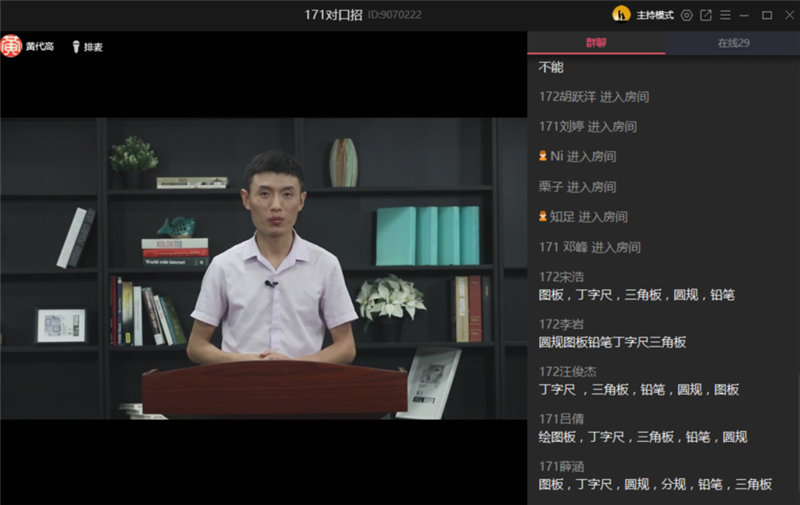Open settings via the hexagon icon
The height and width of the screenshot is (505, 800).
686,15
